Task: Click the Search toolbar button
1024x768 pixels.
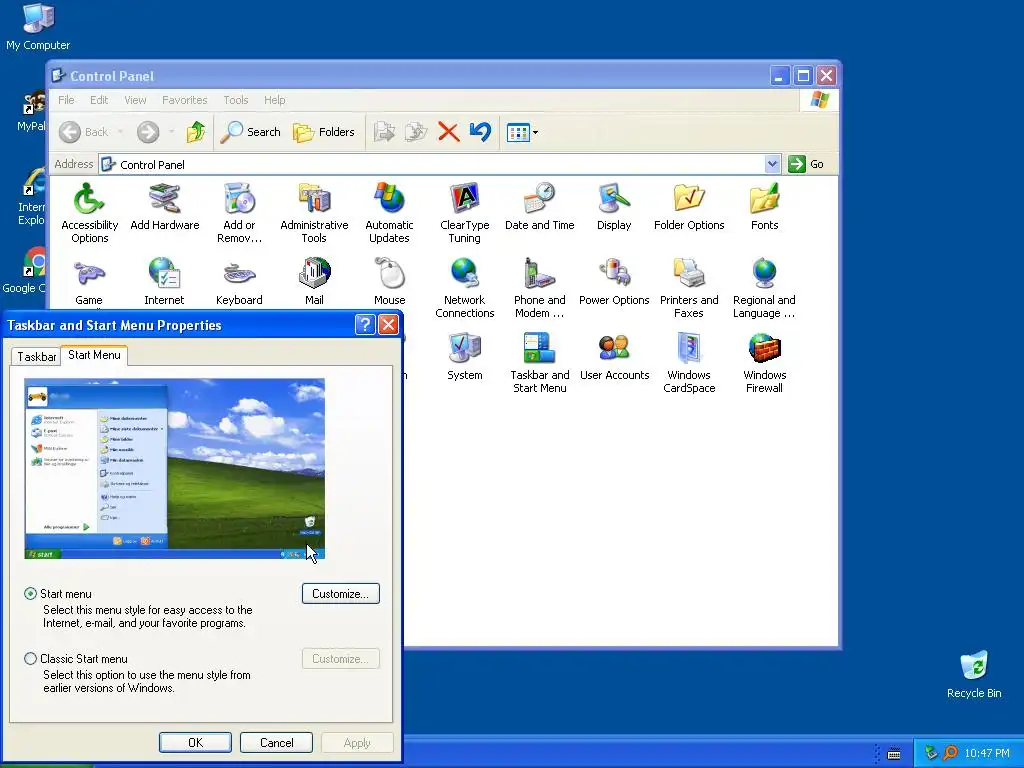Action: [x=251, y=132]
